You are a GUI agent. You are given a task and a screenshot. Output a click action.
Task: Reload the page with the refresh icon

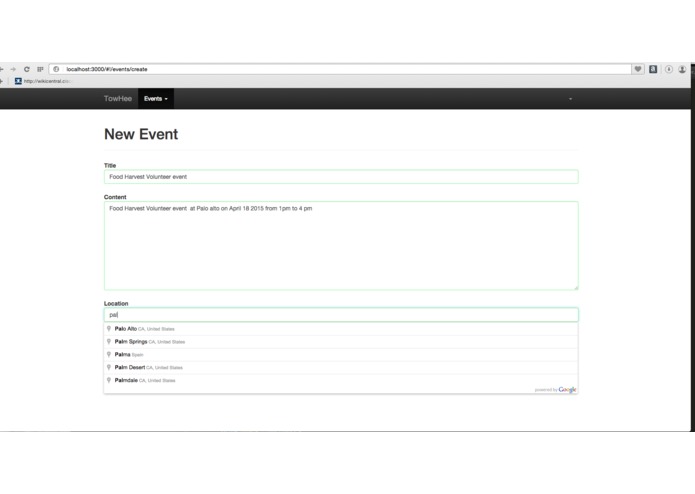click(27, 69)
